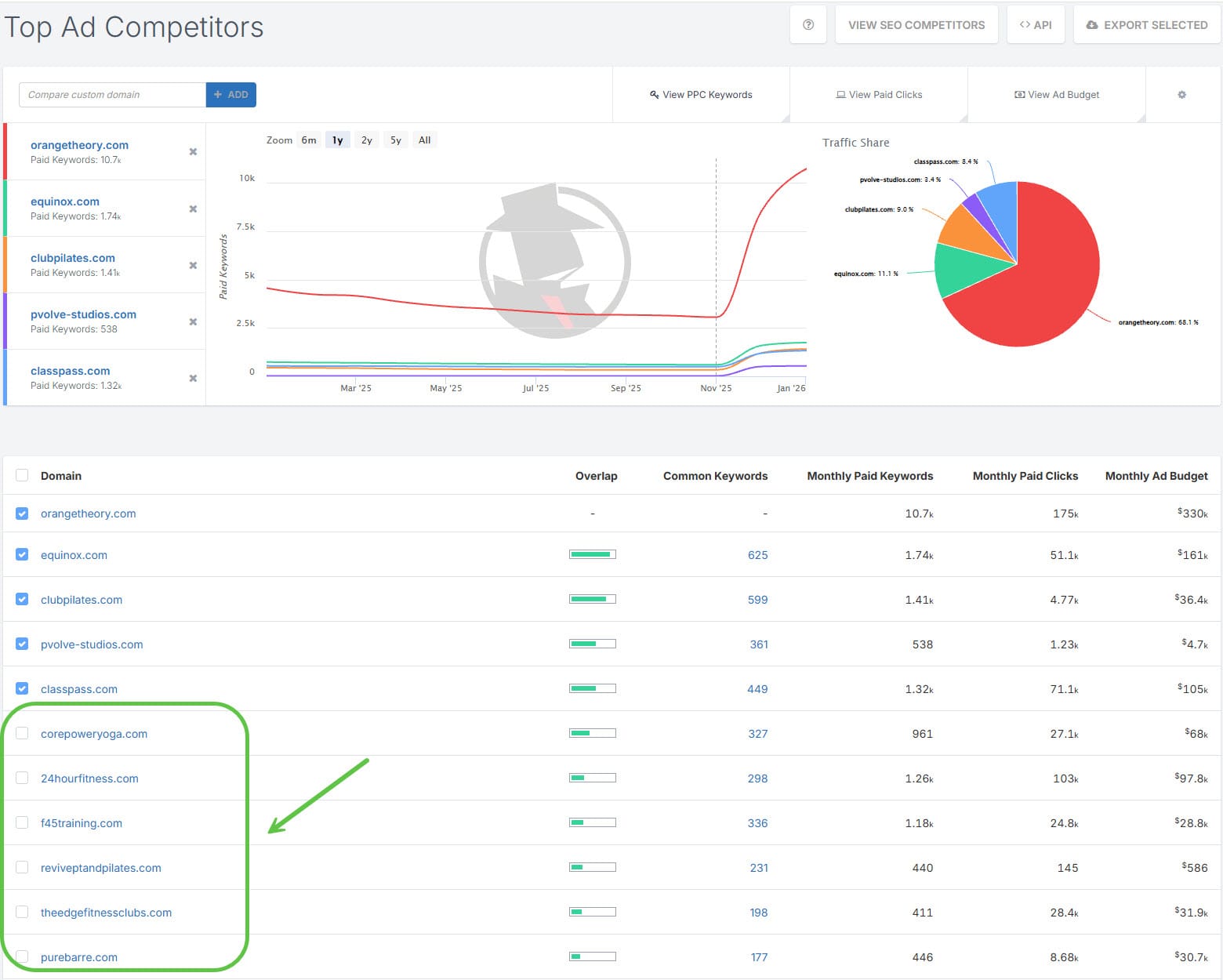1223x980 pixels.
Task: Enable the f45training.com checkbox
Action: 22,822
